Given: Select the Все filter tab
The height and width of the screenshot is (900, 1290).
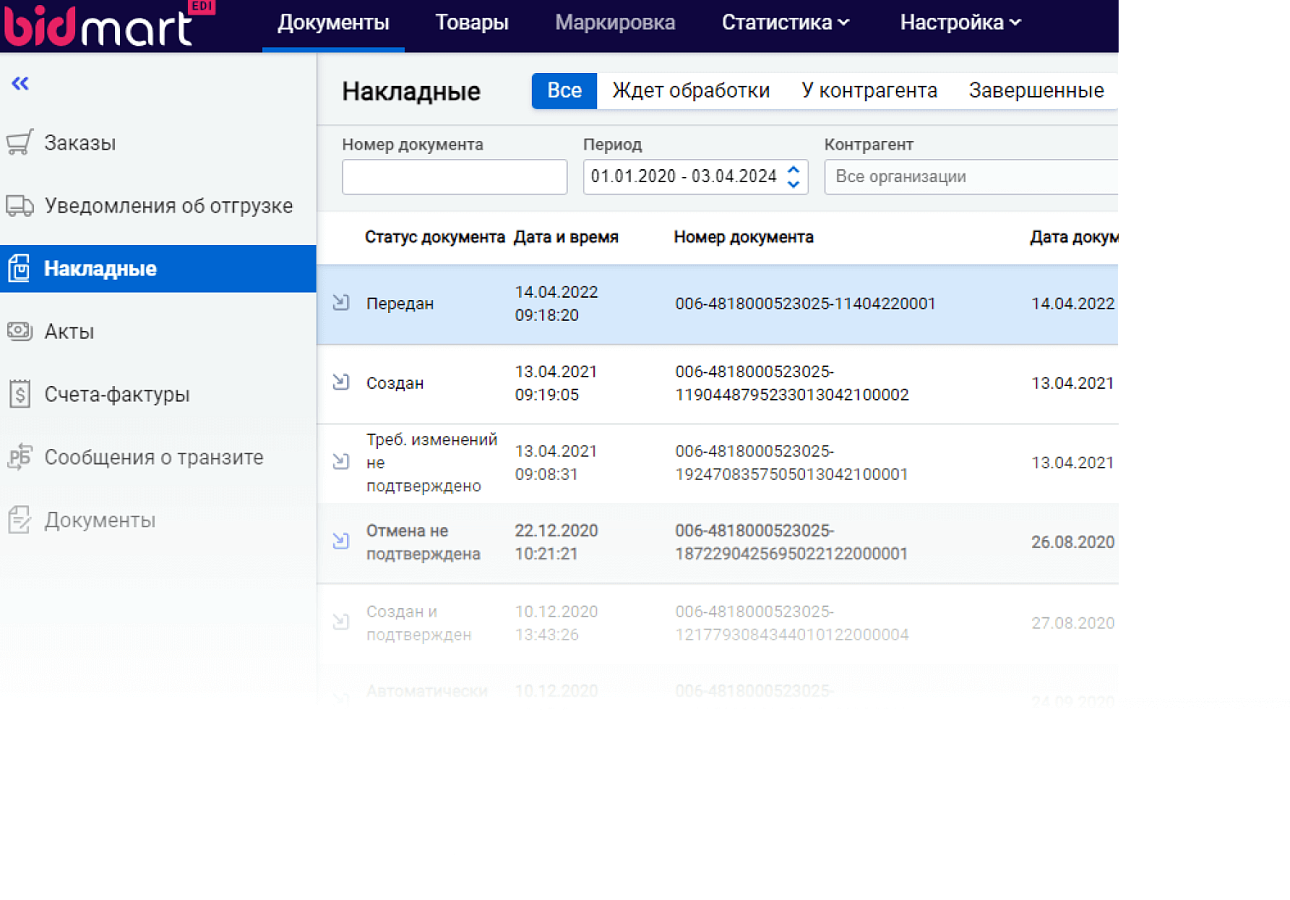Looking at the screenshot, I should click(x=564, y=91).
